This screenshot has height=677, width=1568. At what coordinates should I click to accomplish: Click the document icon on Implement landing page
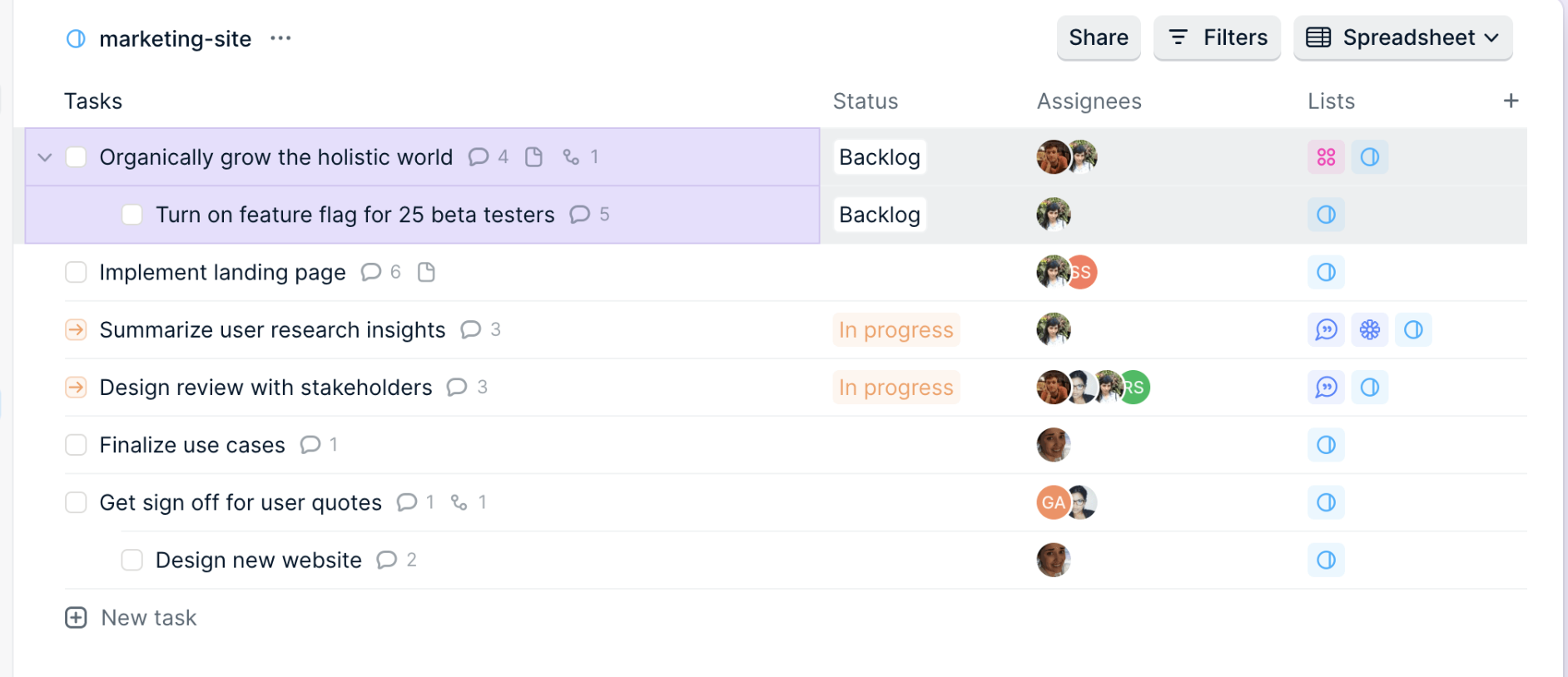coord(426,272)
